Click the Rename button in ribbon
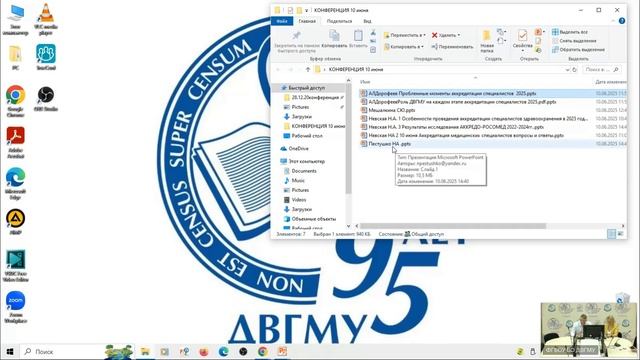This screenshot has width=640, height=360. (452, 47)
